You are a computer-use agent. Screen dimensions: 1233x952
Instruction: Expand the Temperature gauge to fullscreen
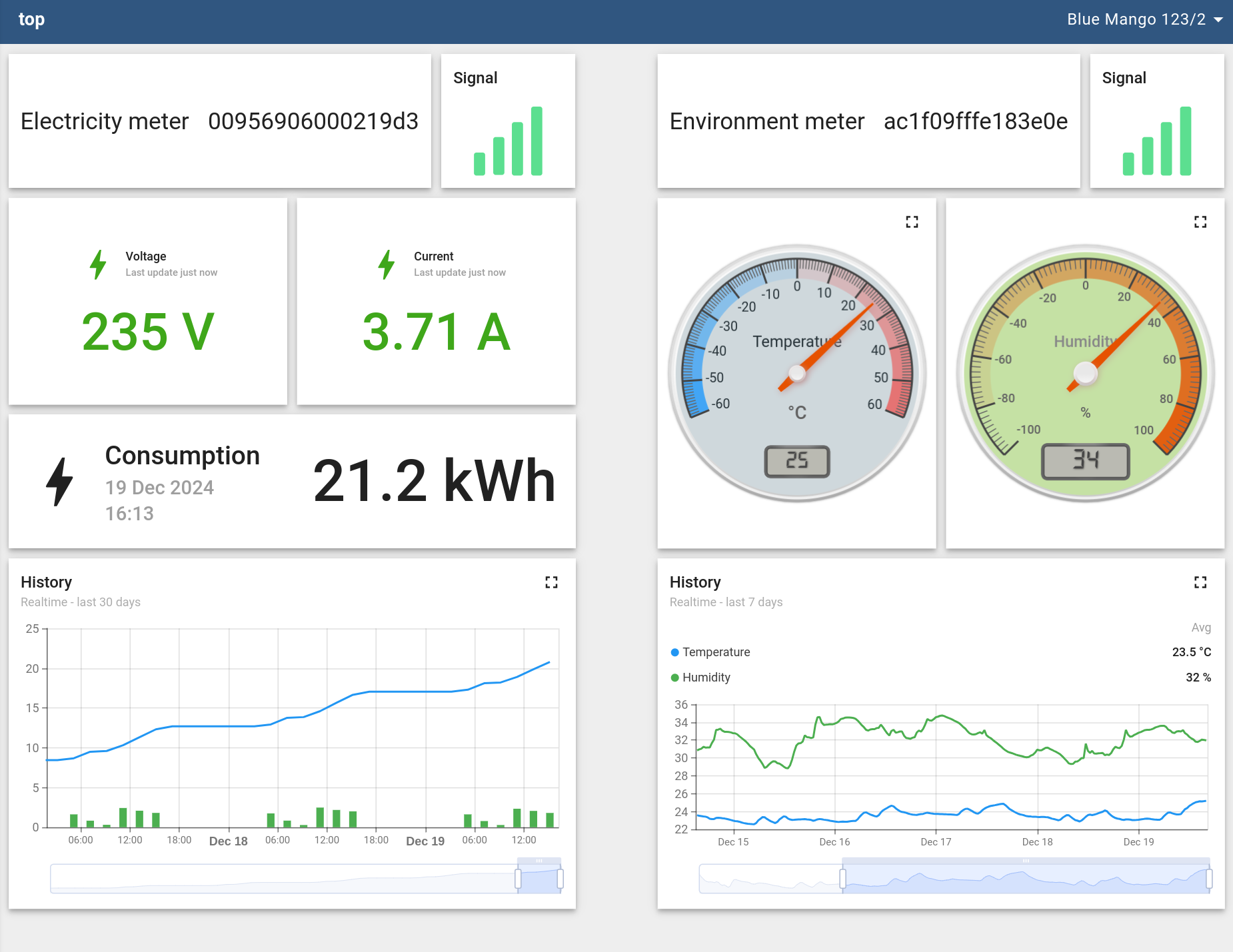coord(912,222)
